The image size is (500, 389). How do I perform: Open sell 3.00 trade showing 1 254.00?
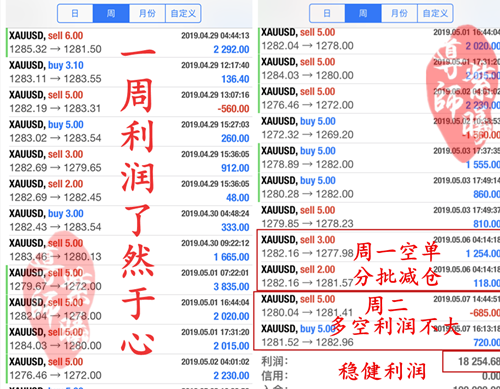click(379, 247)
